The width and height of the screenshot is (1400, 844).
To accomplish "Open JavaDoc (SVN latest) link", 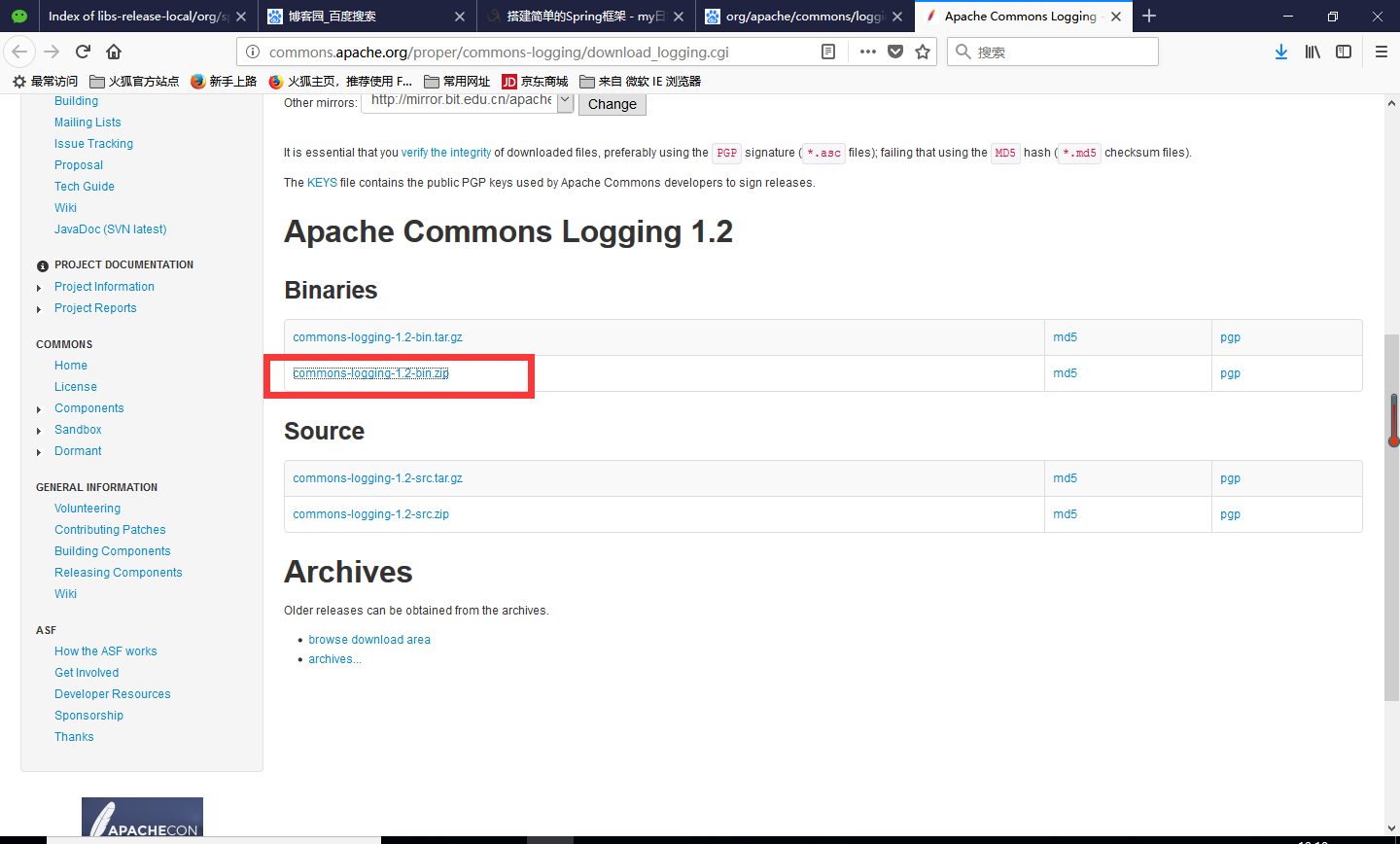I will pyautogui.click(x=111, y=229).
